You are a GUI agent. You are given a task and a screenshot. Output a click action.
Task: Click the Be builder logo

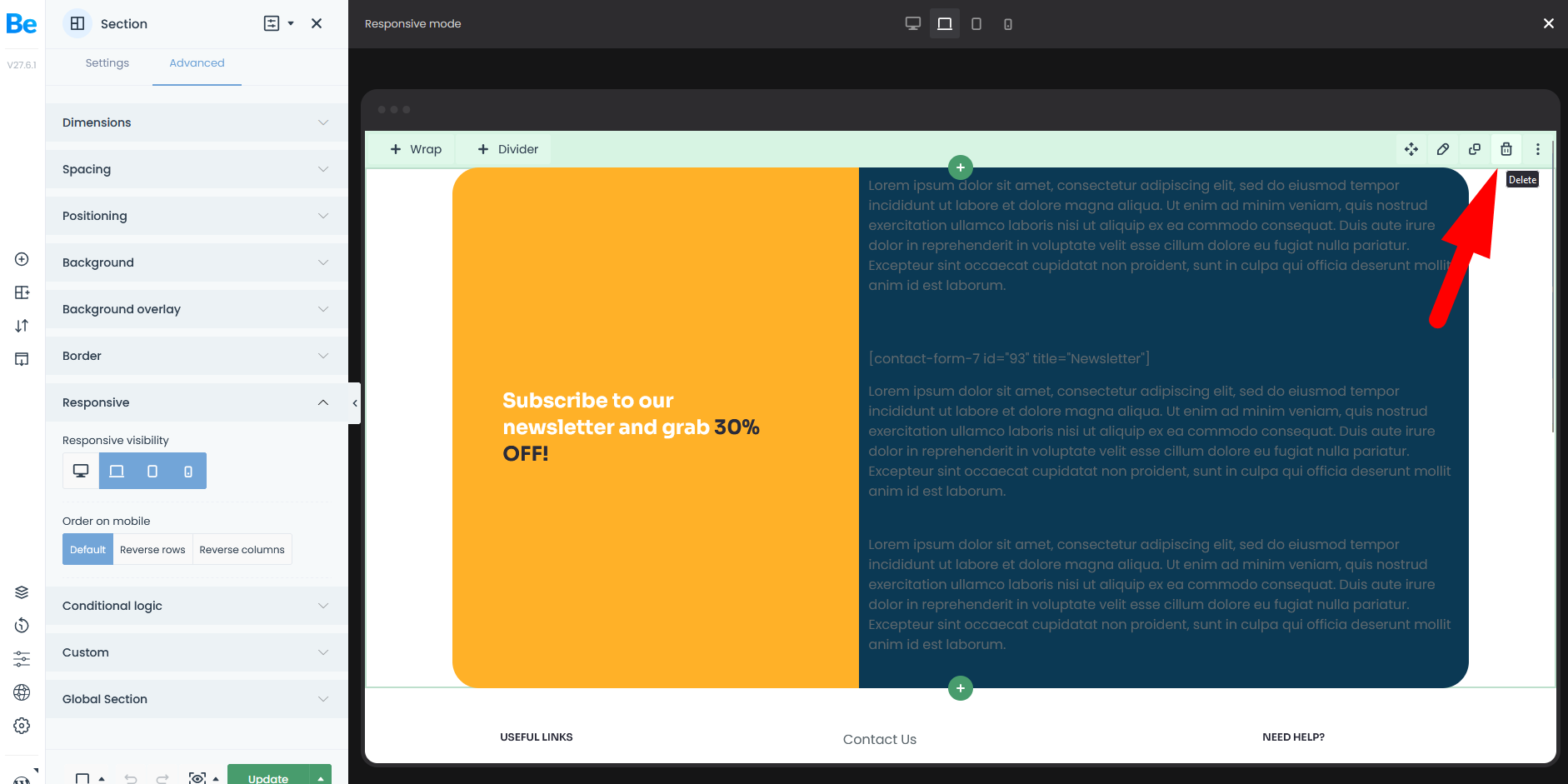point(22,24)
